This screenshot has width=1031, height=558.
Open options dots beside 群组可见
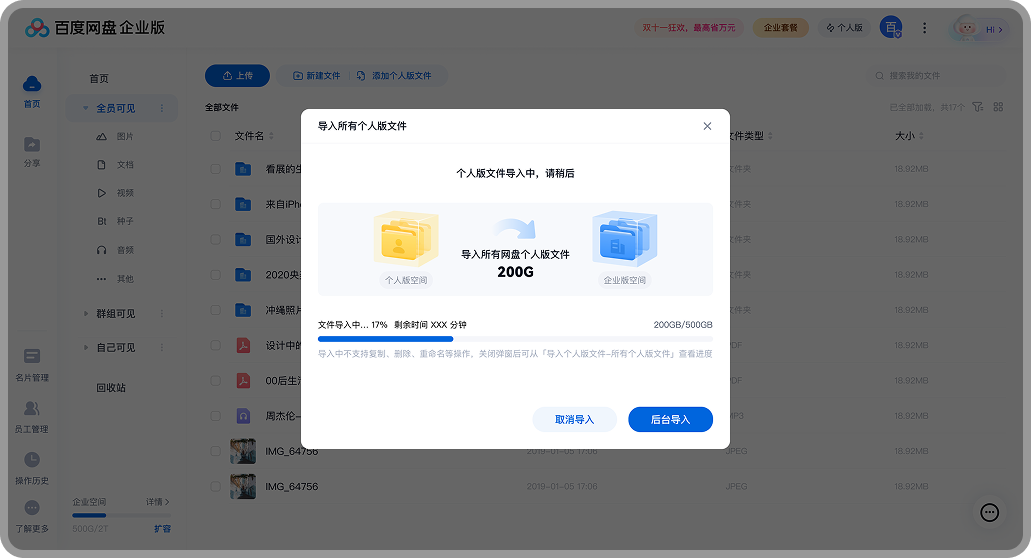162,314
